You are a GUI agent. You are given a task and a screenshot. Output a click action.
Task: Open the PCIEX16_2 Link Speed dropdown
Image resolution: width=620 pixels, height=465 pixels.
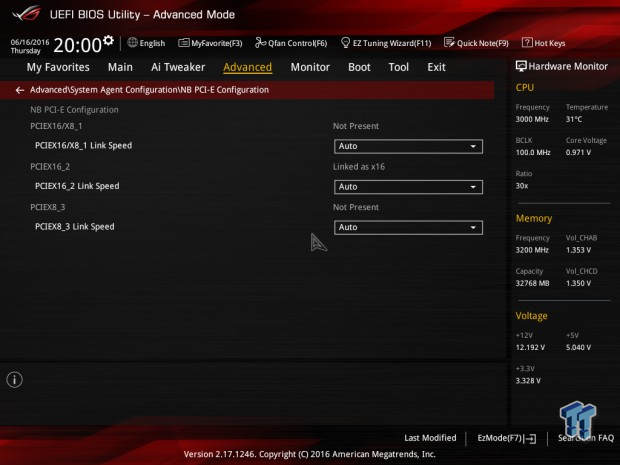tap(408, 187)
